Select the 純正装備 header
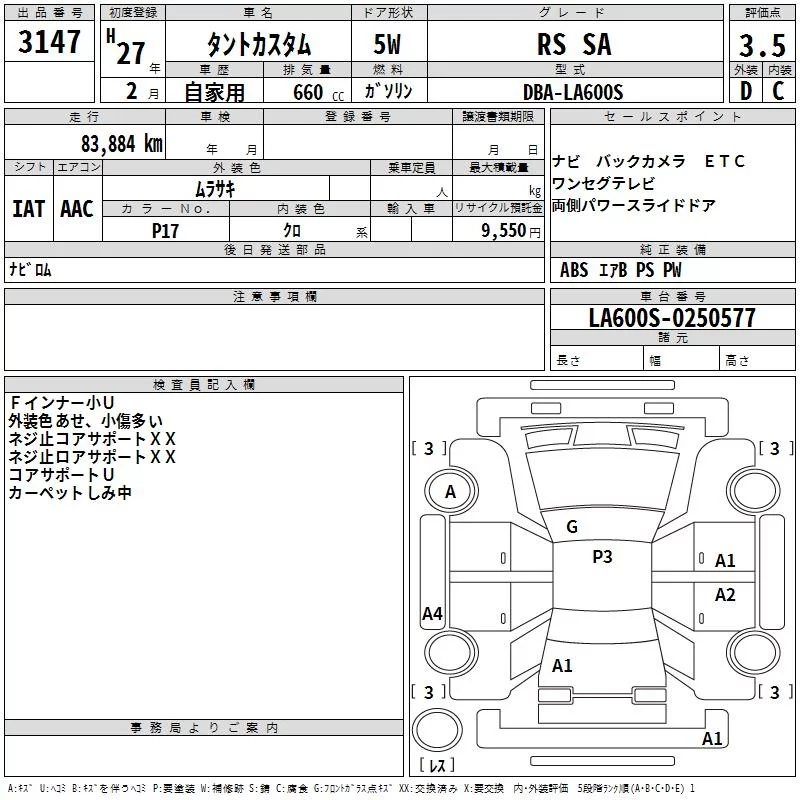The image size is (800, 800). coord(672,249)
